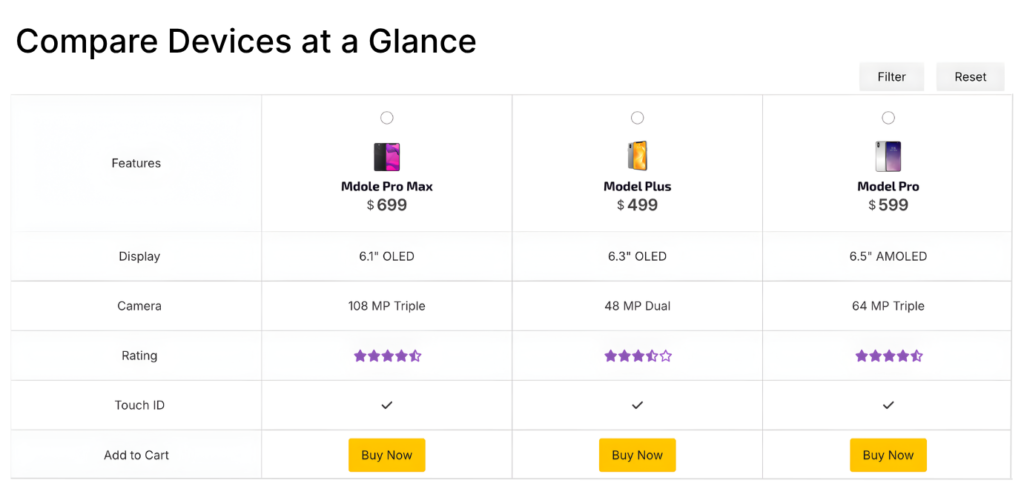1024x503 pixels.
Task: Click the Model Pro star rating
Action: click(888, 356)
